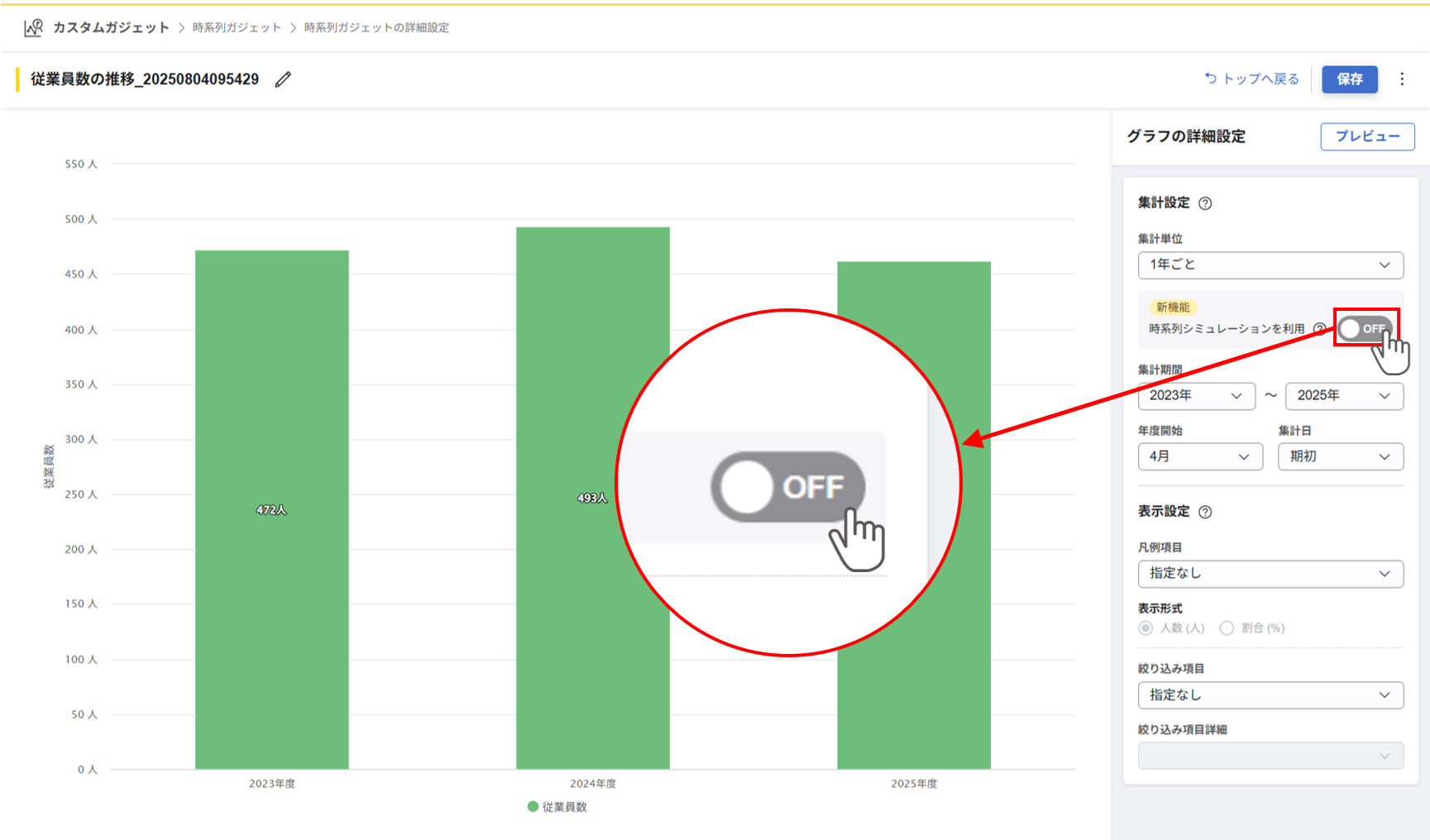Screen dimensions: 1430x840
Task: Click help icon next to 集計設定
Action: click(x=1205, y=203)
